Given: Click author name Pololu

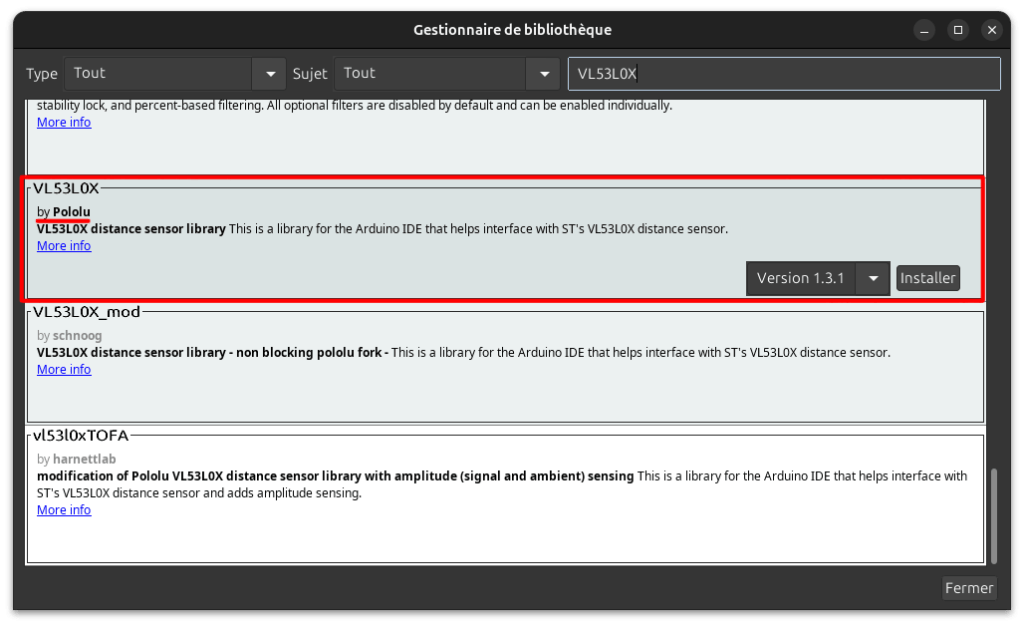Looking at the screenshot, I should tap(72, 212).
